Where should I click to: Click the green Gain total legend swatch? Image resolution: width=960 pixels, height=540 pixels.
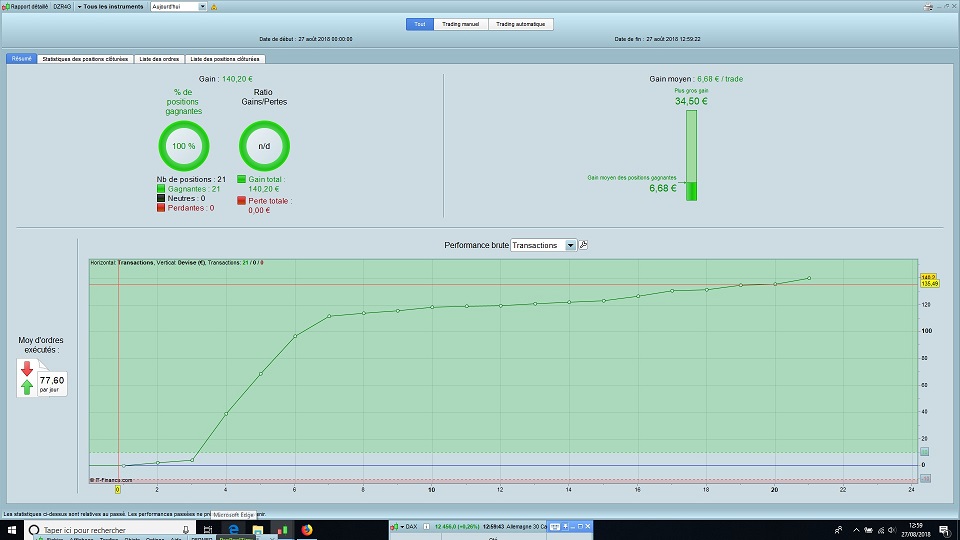pyautogui.click(x=241, y=179)
